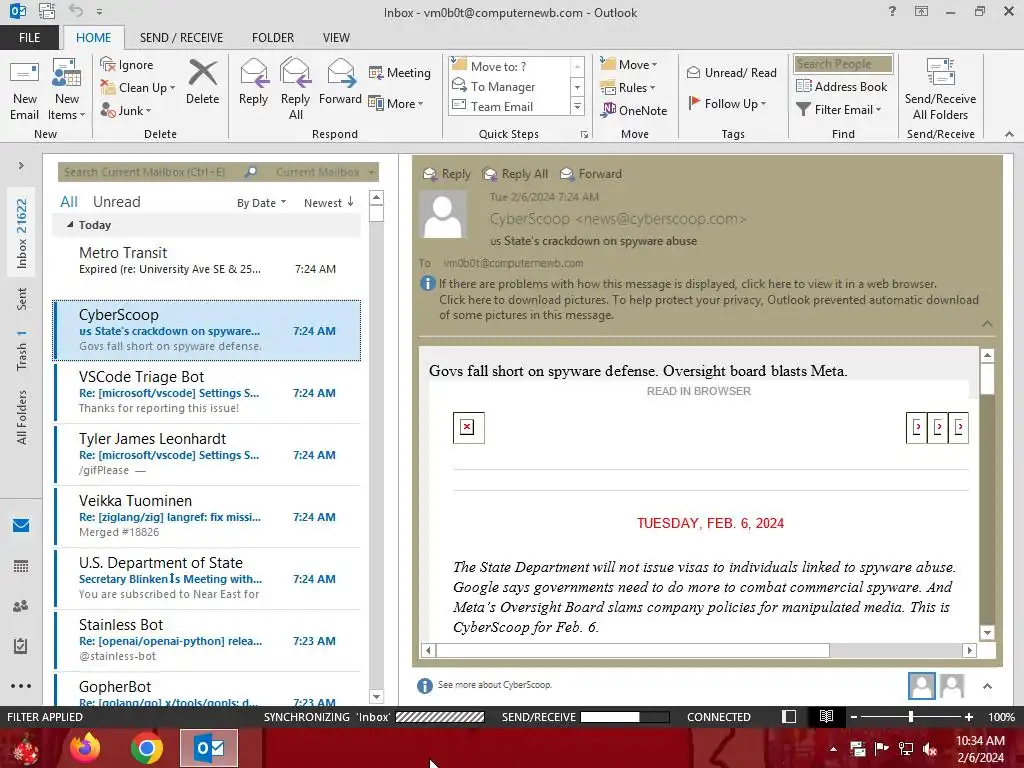Expand the Quick Steps gallery

click(x=577, y=106)
